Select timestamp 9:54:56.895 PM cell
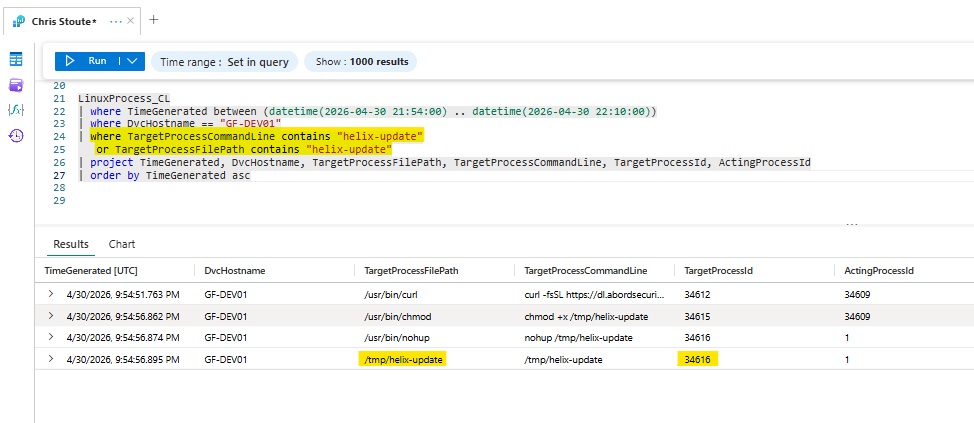 pos(123,360)
